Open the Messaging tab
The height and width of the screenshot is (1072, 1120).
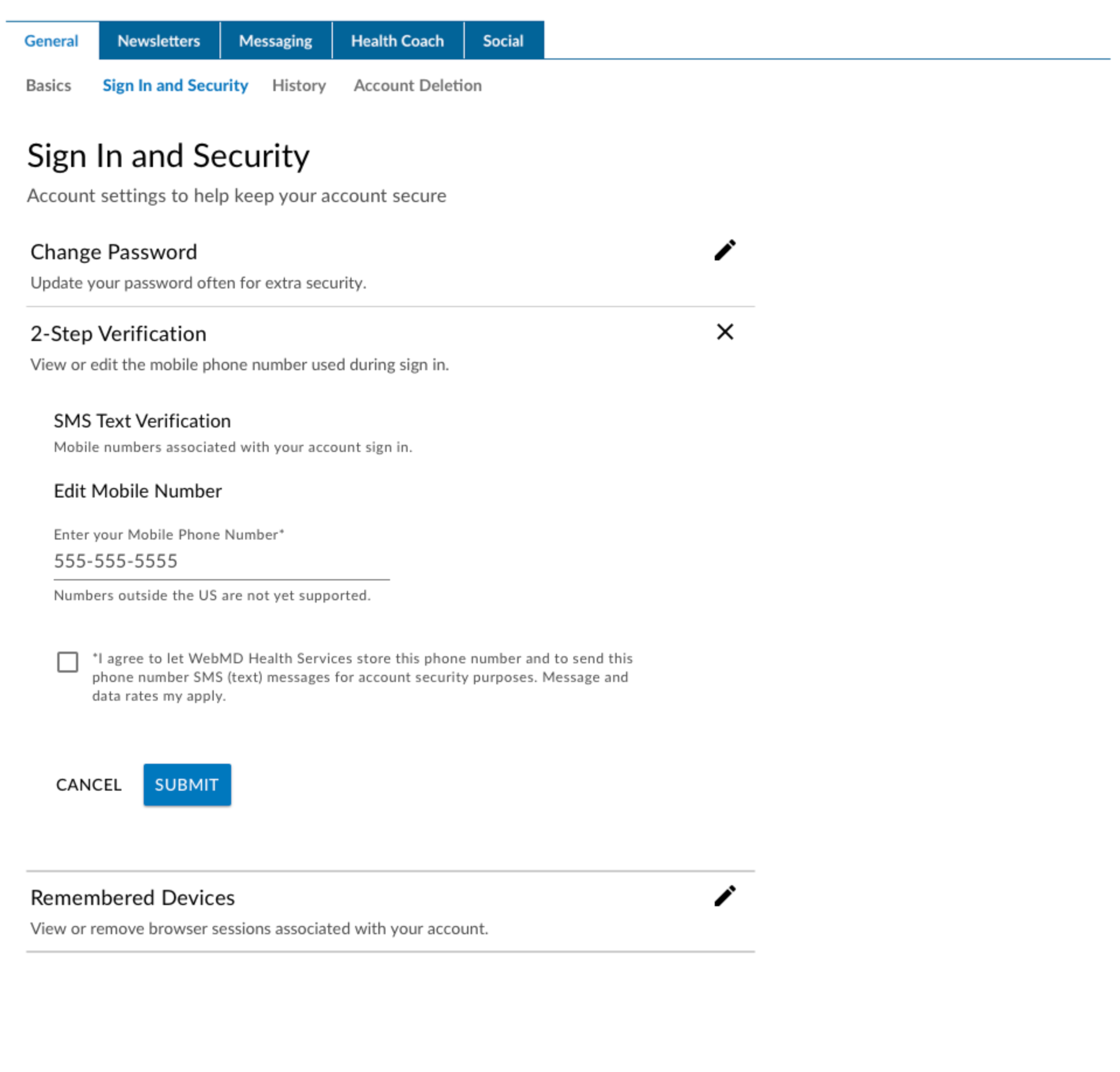(276, 41)
